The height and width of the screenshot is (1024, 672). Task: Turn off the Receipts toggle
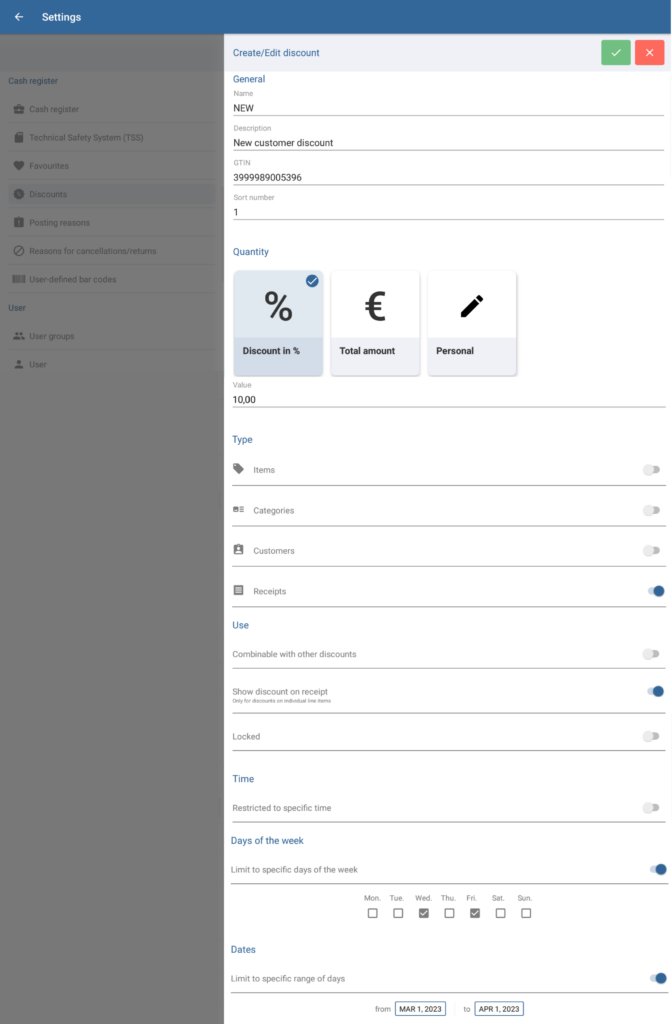point(655,591)
